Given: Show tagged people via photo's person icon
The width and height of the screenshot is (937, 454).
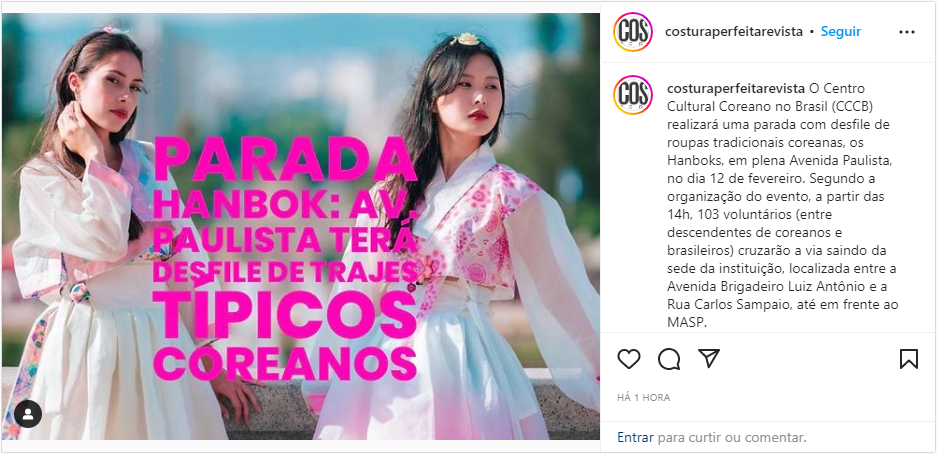Looking at the screenshot, I should (x=28, y=414).
